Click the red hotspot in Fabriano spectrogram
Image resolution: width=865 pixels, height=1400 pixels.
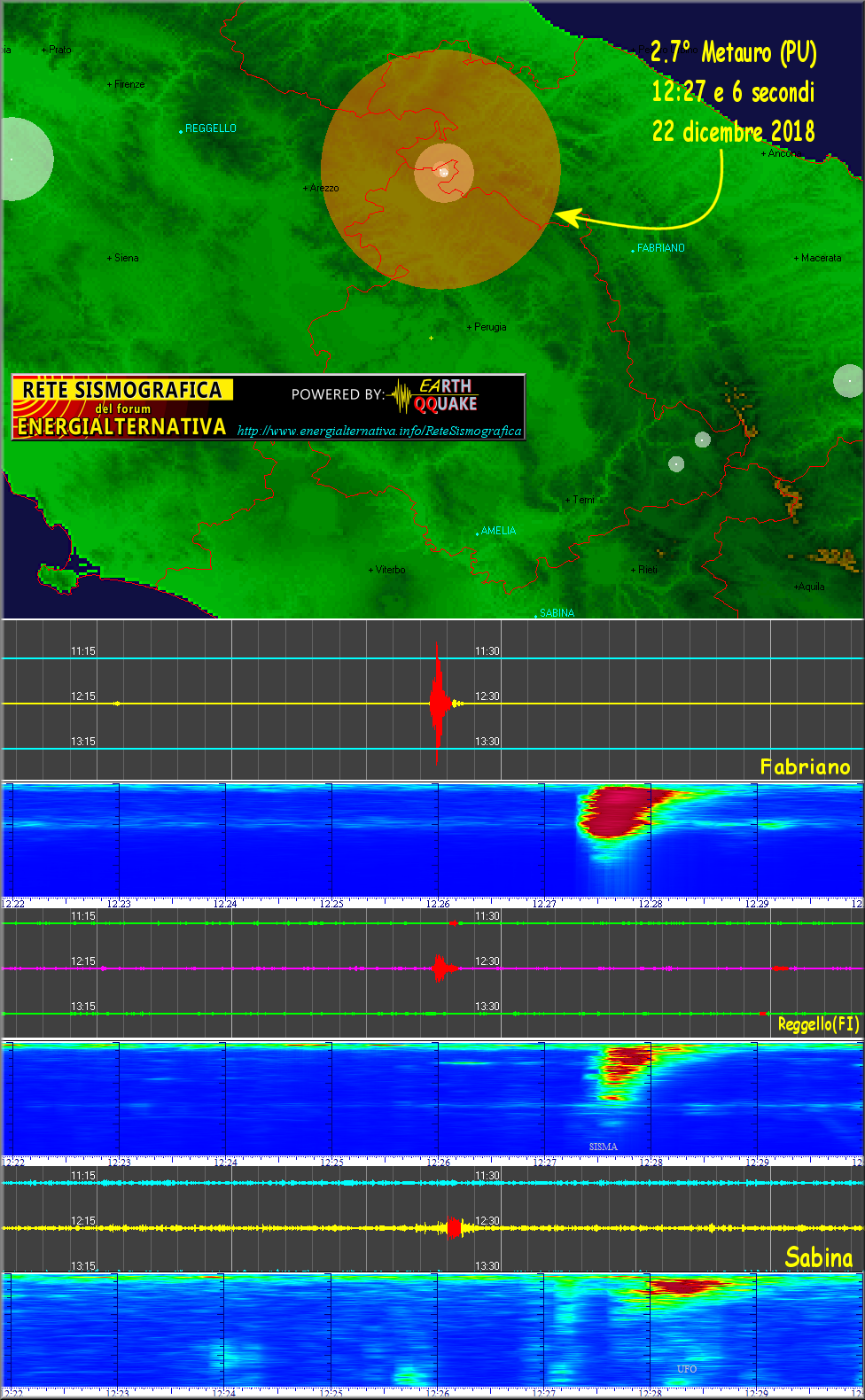point(614,811)
